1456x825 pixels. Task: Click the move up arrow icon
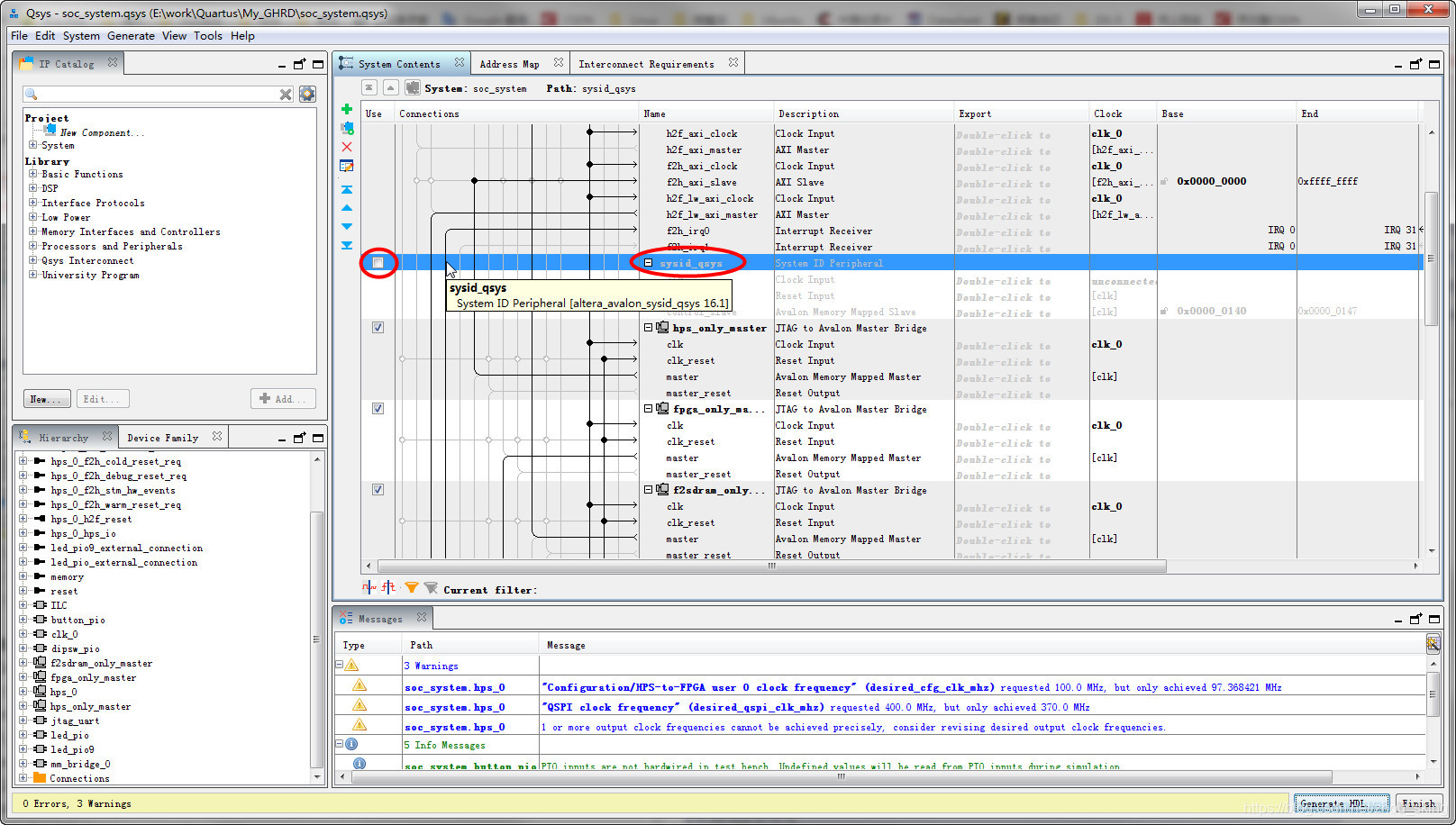tap(347, 208)
